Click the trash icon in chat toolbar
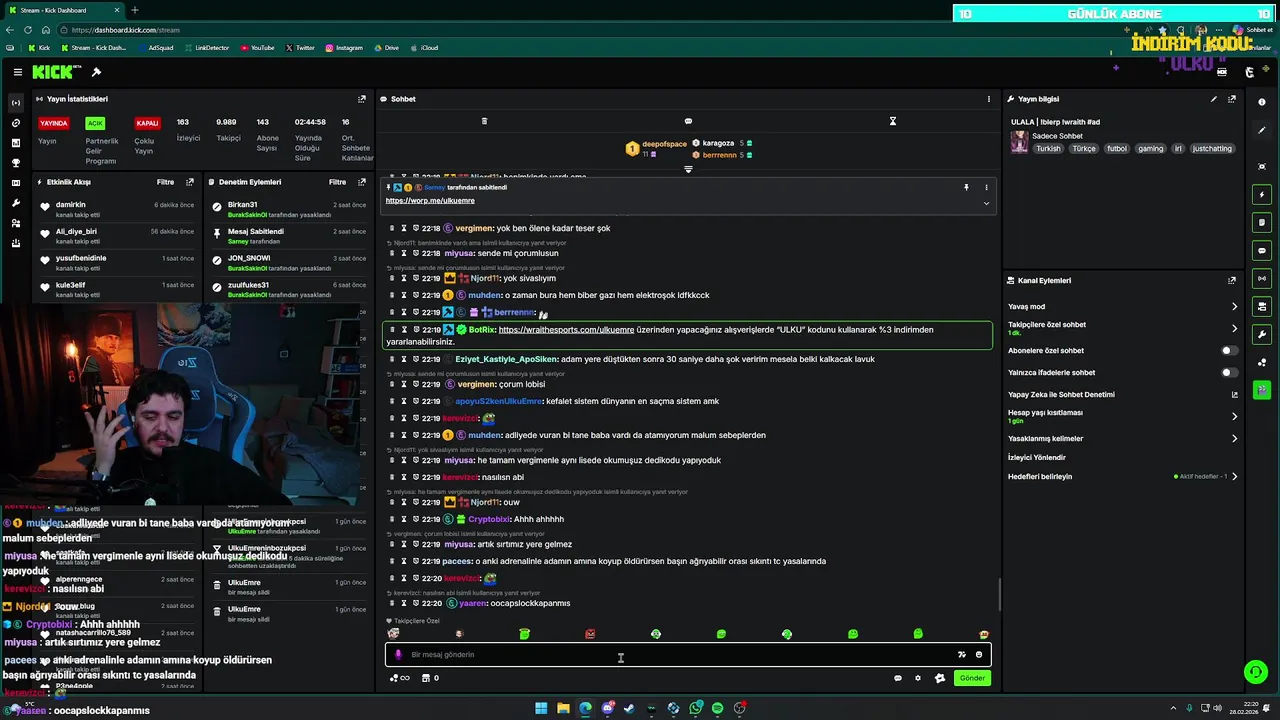This screenshot has width=1280, height=720. [484, 121]
